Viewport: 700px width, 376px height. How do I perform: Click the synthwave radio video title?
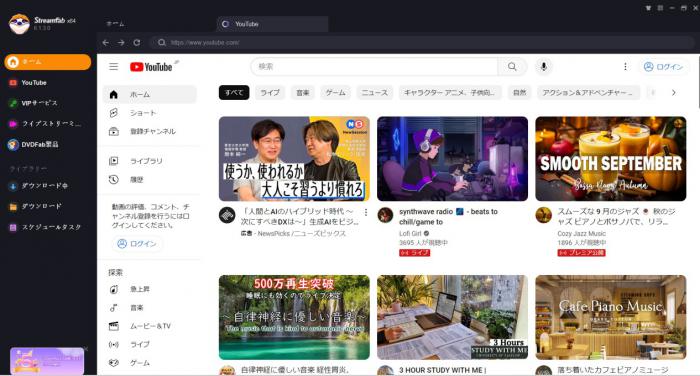[448, 217]
